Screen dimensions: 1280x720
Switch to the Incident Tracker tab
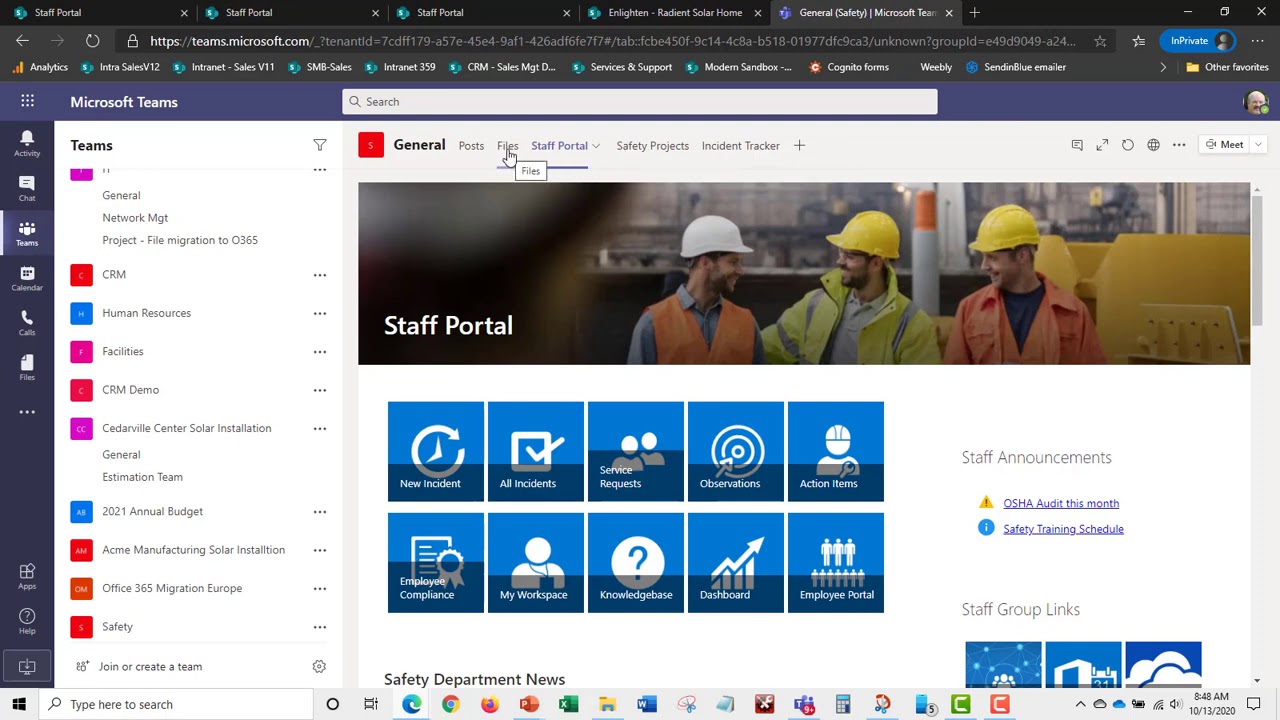tap(740, 146)
